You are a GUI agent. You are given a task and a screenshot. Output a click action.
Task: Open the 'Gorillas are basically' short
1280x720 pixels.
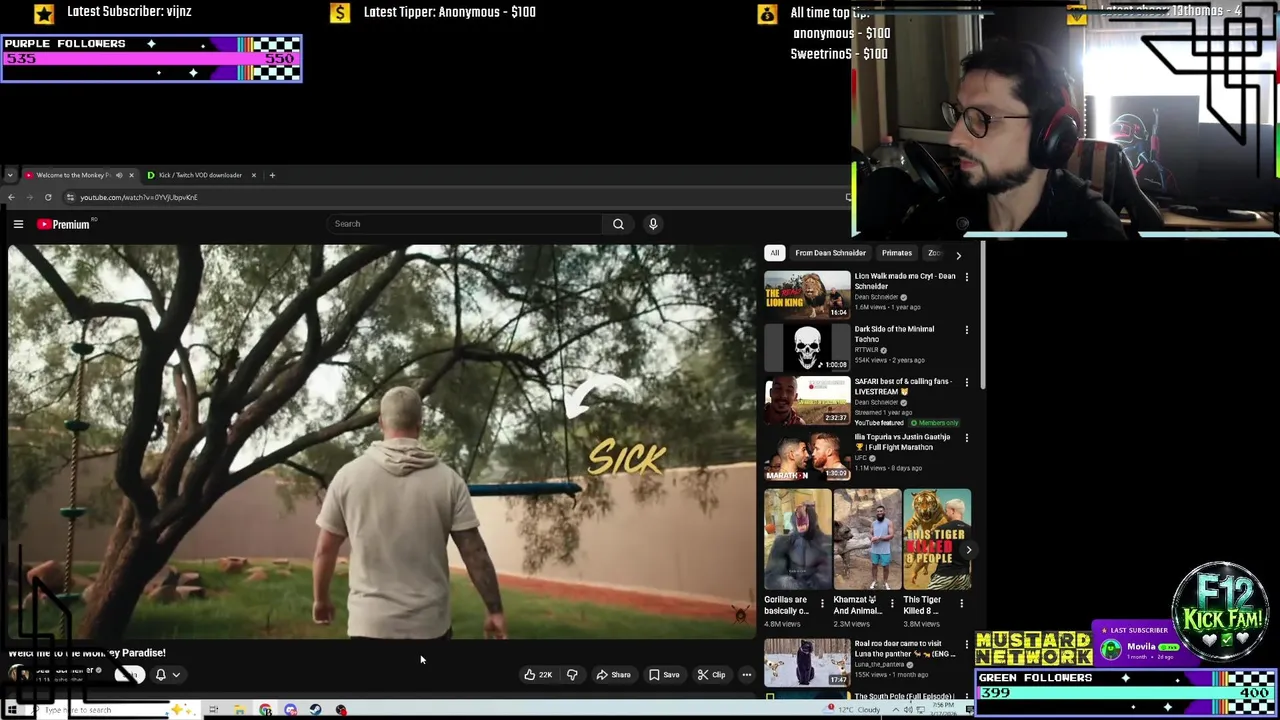tap(797, 540)
